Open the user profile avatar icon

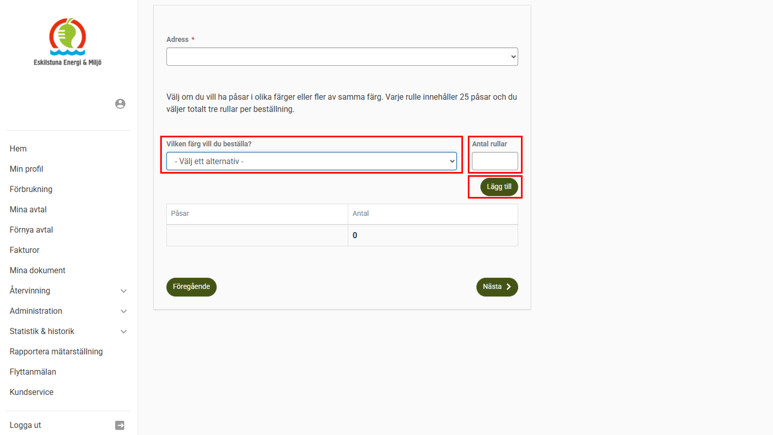tap(120, 104)
